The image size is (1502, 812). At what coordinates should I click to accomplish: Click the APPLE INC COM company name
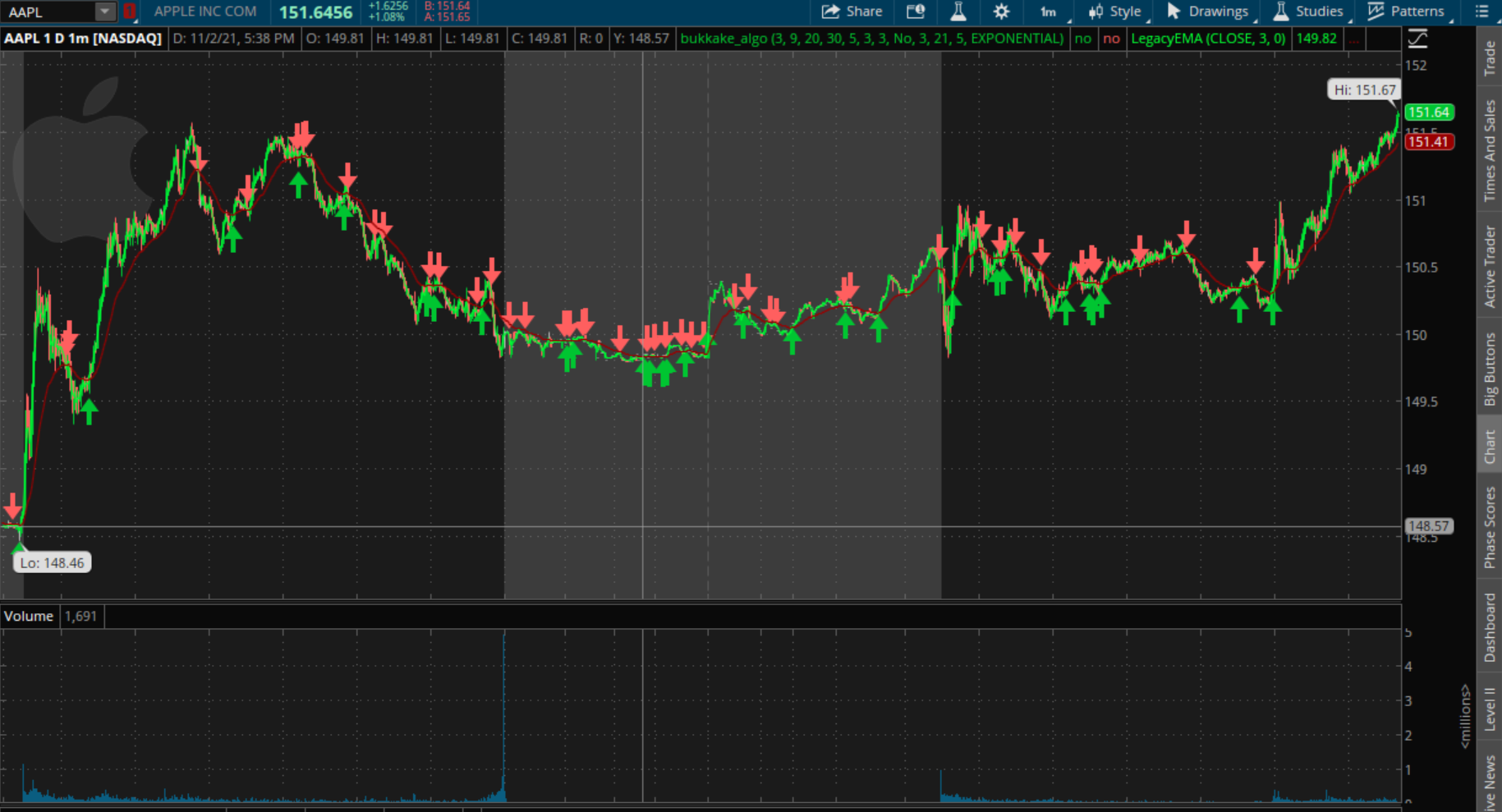[205, 11]
